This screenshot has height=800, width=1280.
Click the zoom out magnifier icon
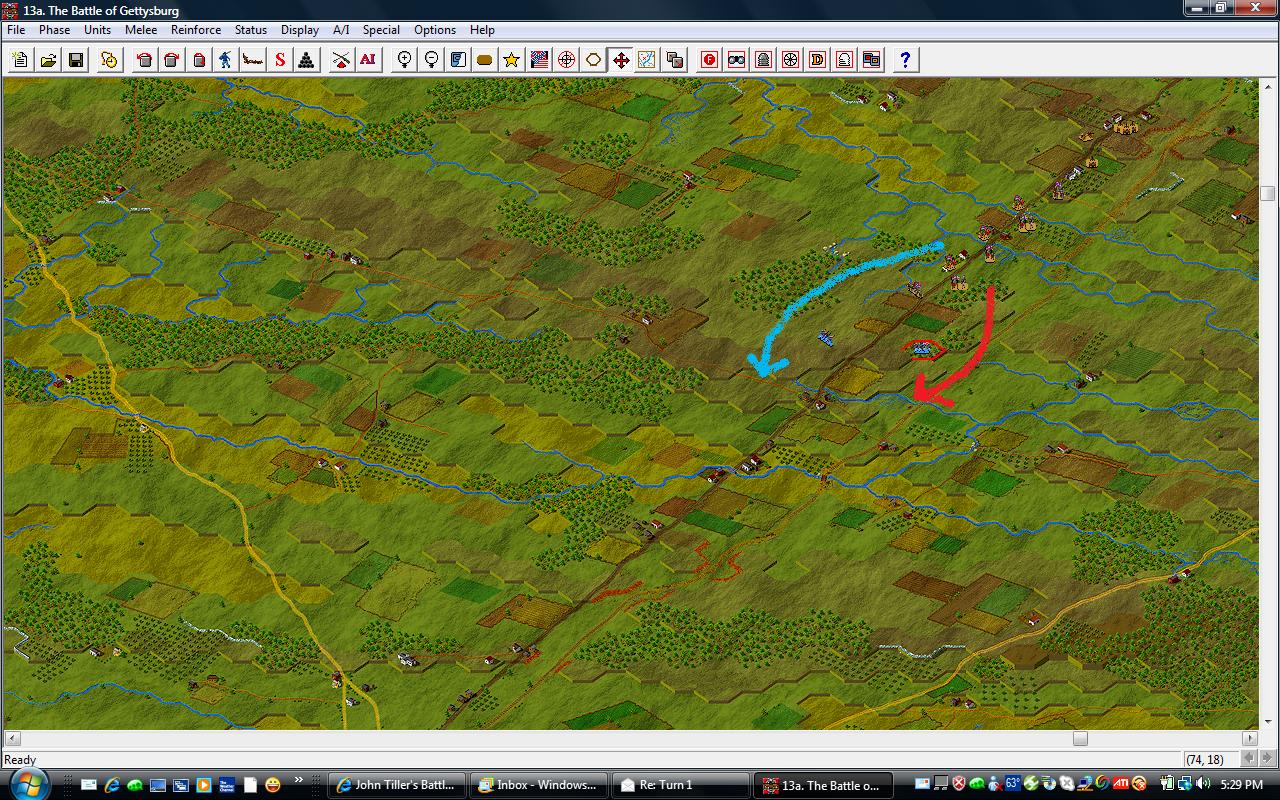pyautogui.click(x=432, y=60)
